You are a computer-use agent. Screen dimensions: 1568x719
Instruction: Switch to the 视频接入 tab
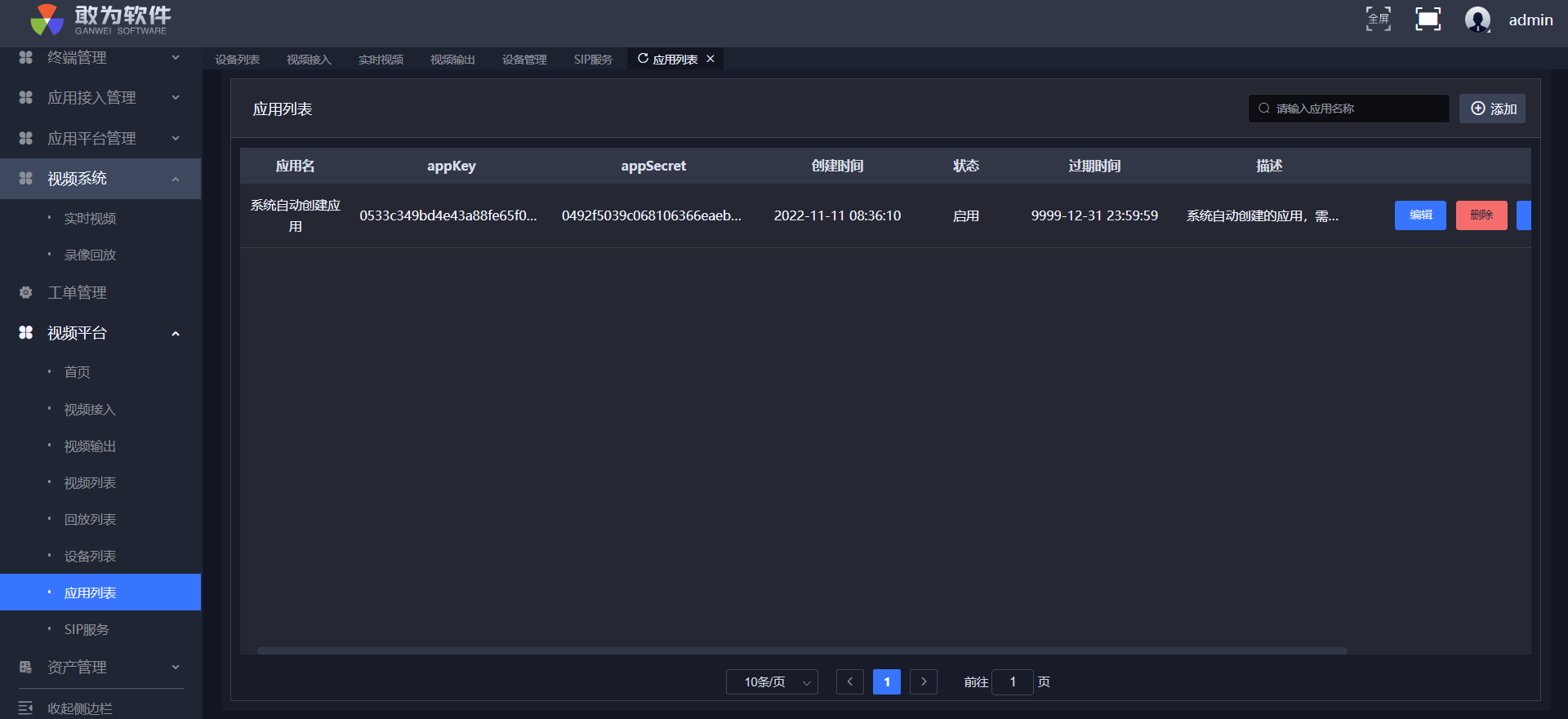pos(309,60)
